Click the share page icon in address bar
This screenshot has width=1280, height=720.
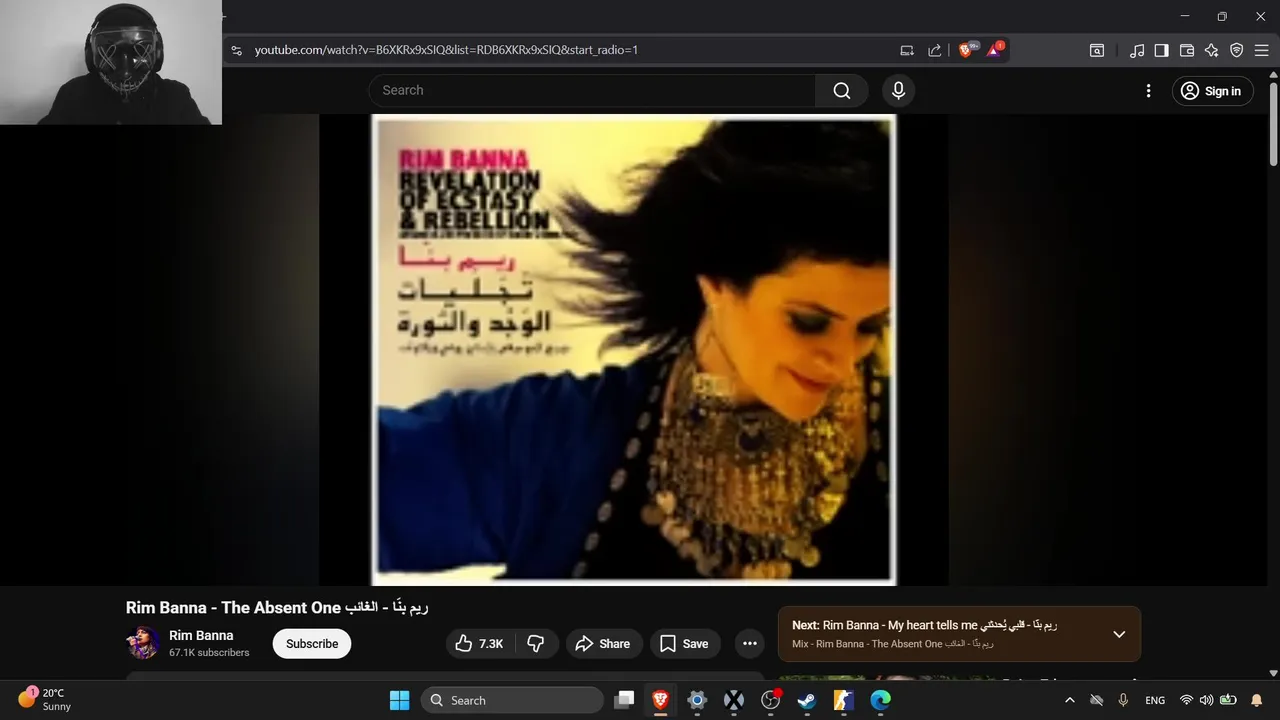[x=935, y=50]
